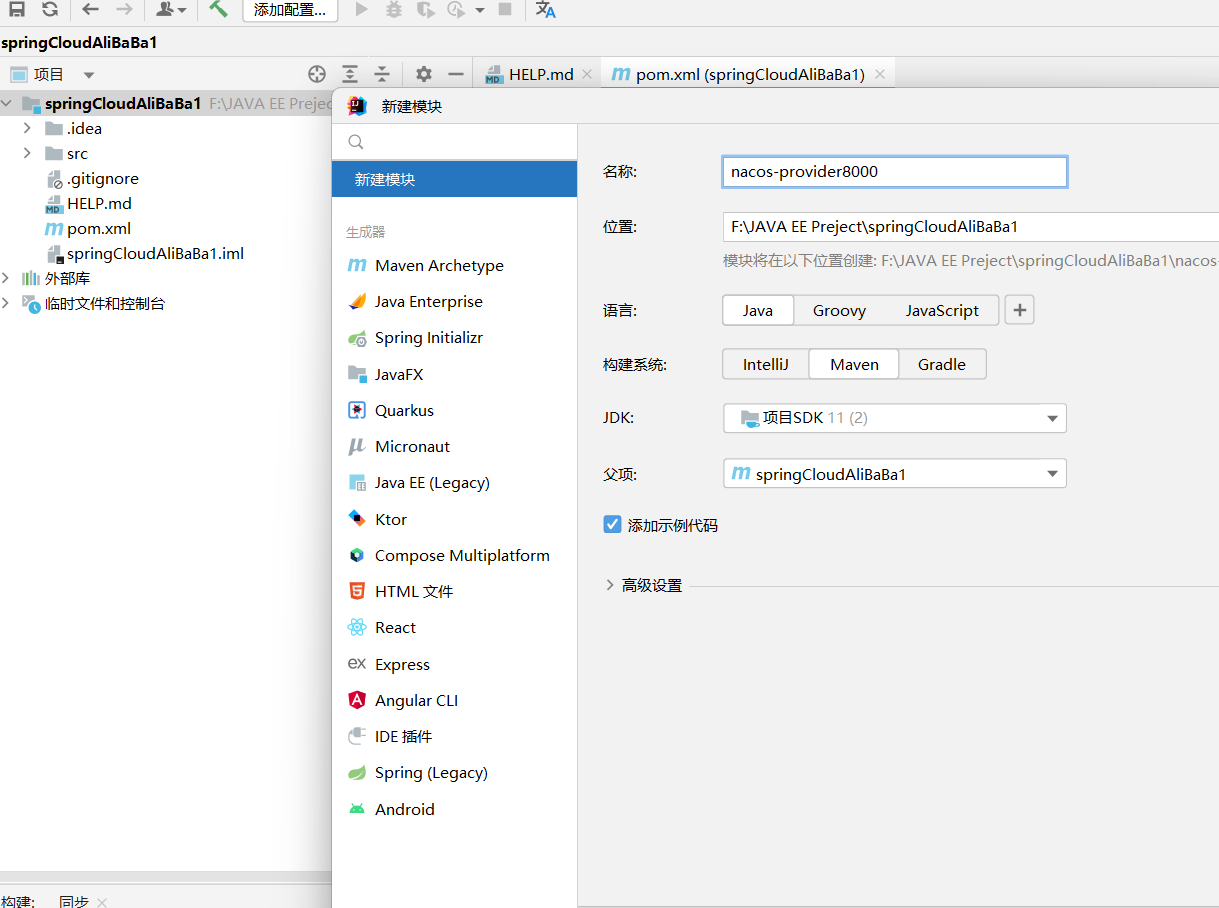Image resolution: width=1219 pixels, height=908 pixels.
Task: Click the Save All toolbar icon
Action: (17, 9)
